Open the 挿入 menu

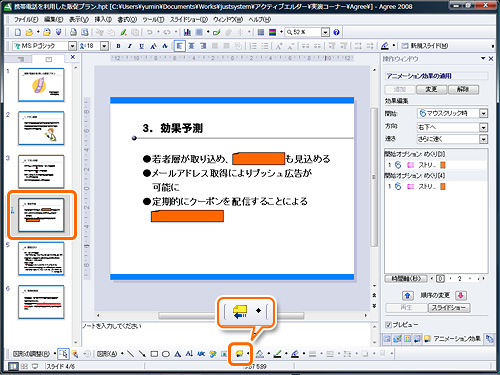[x=103, y=20]
